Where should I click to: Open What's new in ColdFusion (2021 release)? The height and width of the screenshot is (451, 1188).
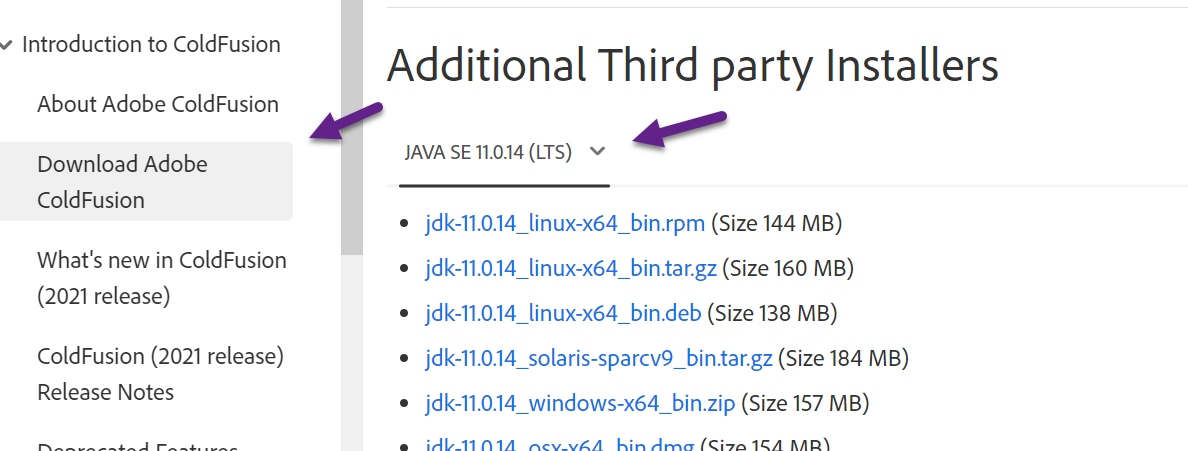click(x=162, y=277)
